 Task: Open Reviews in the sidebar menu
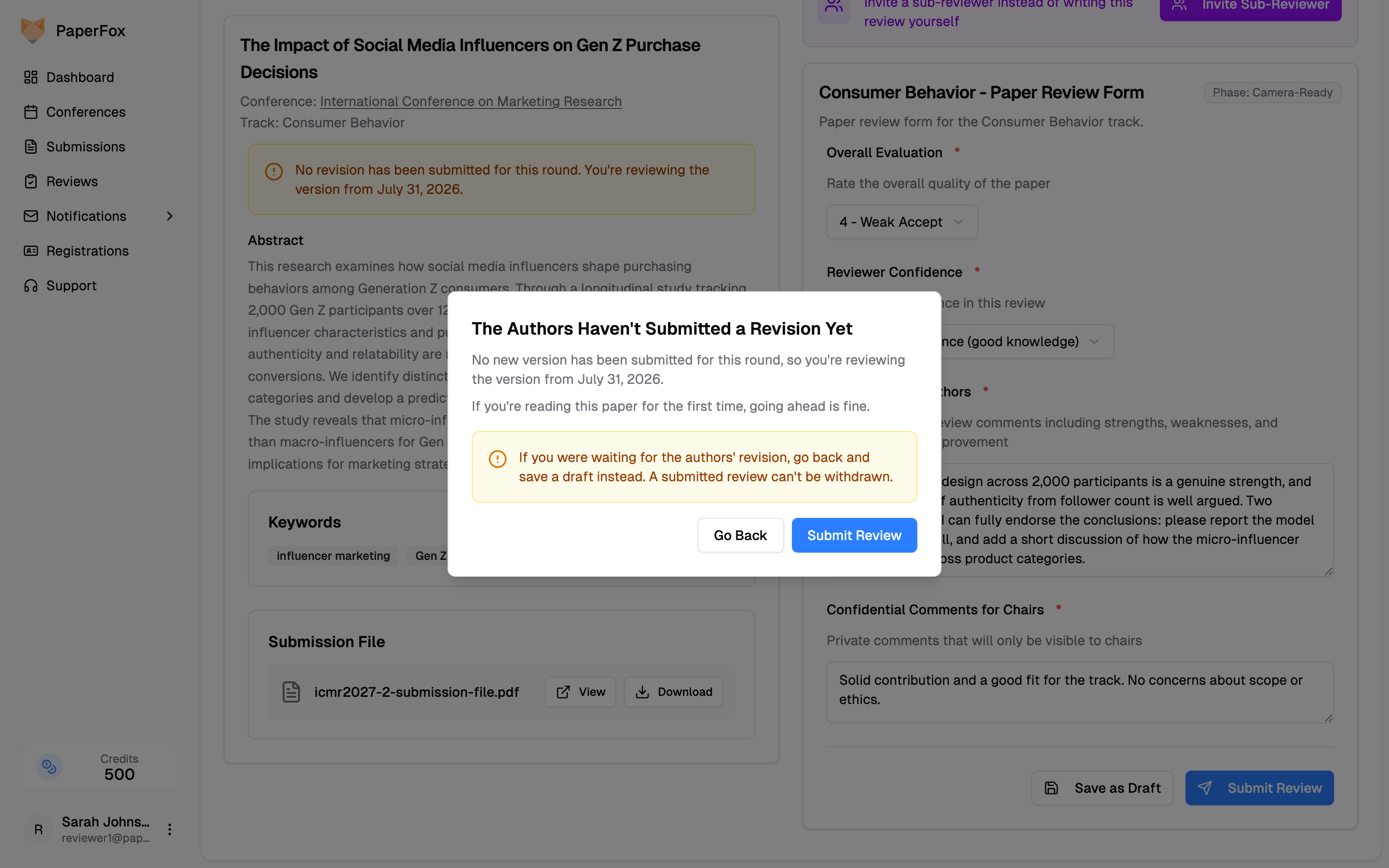(72, 181)
